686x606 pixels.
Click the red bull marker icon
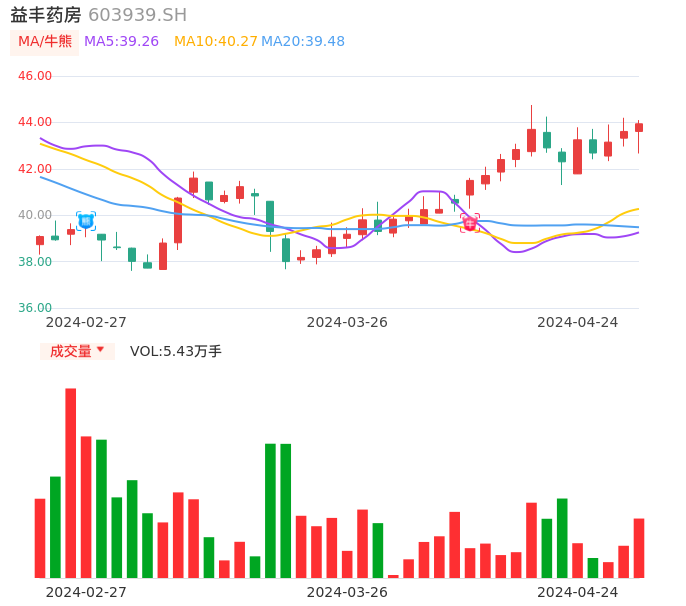click(x=470, y=224)
